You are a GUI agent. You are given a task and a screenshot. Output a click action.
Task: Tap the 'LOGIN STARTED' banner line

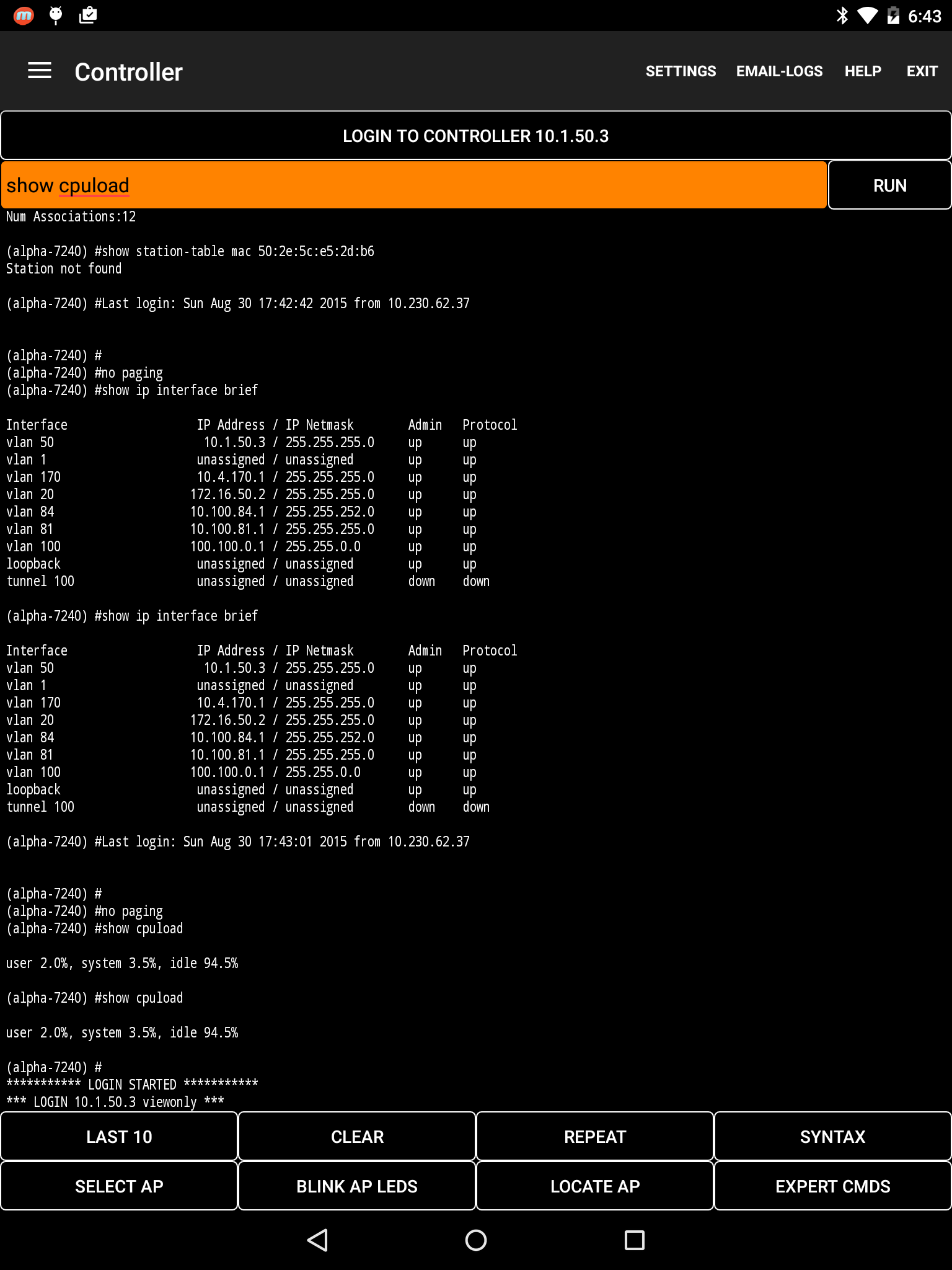(x=132, y=1085)
